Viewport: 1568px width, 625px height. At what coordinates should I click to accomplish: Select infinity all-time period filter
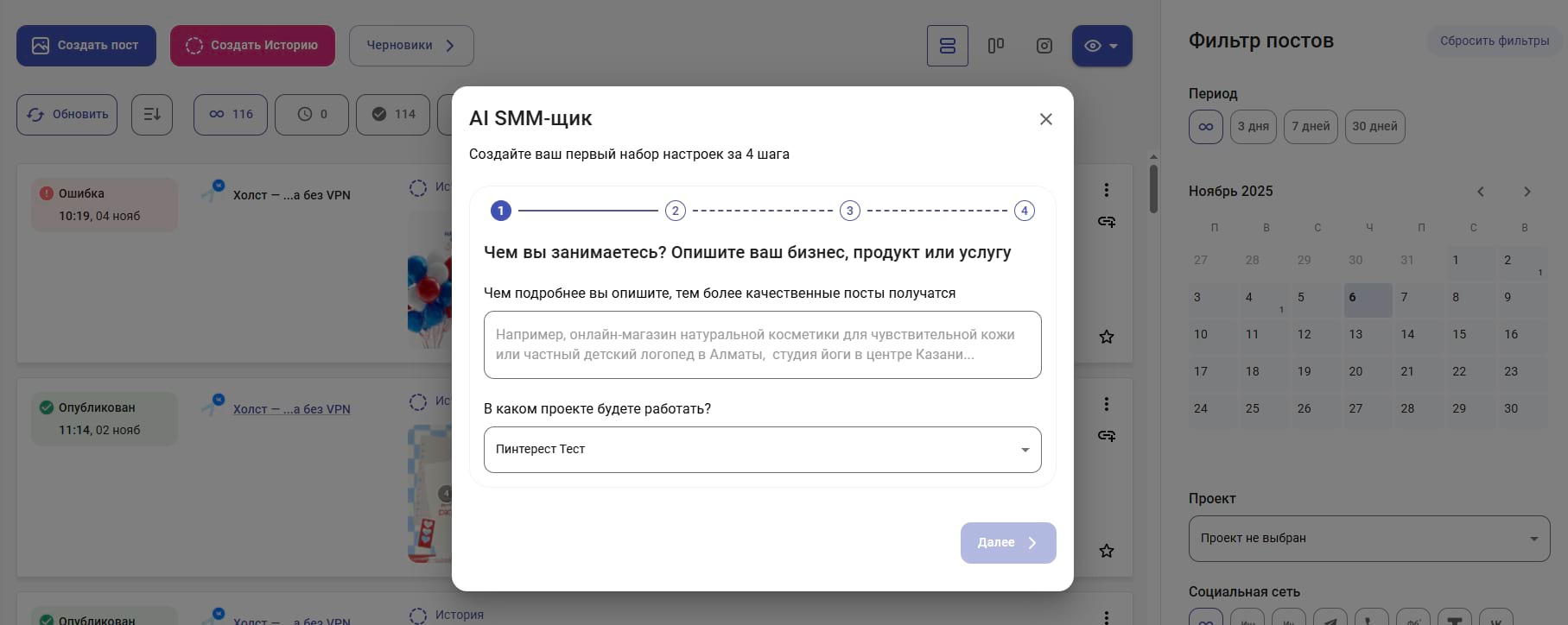click(x=1205, y=127)
